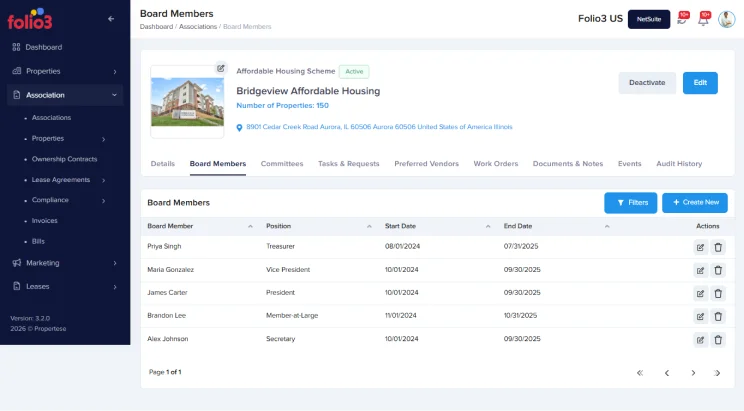This screenshot has width=744, height=411.
Task: Click the edit pencil on property image
Action: tap(221, 68)
